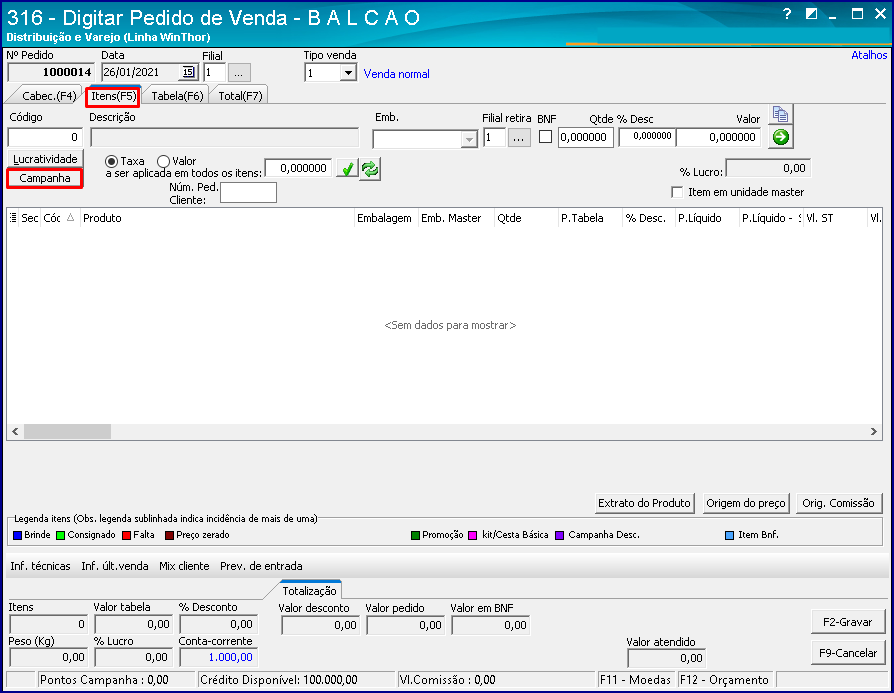
Task: Click the Produto column header
Action: (217, 218)
